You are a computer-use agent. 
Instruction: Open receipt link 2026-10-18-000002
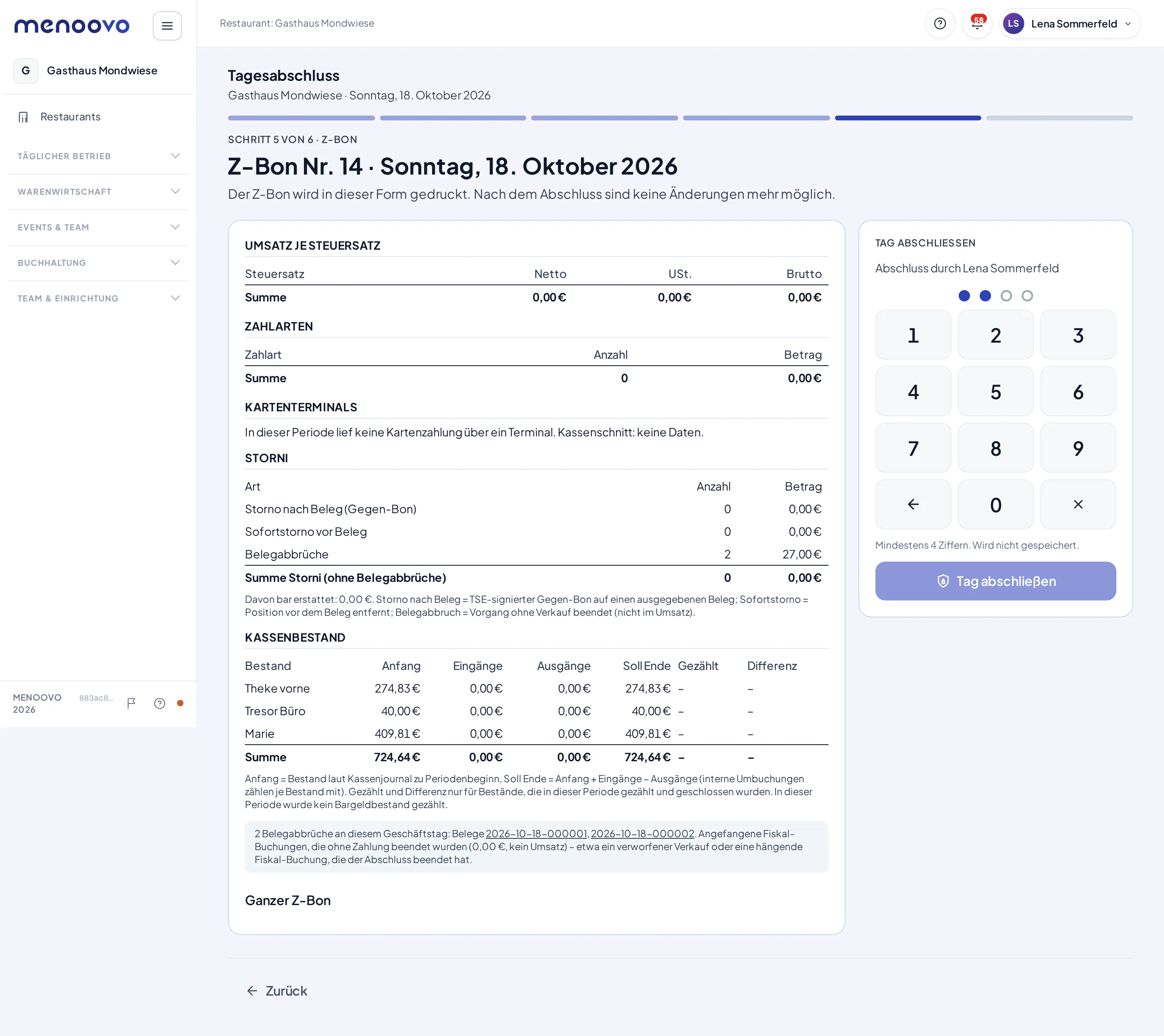pos(642,833)
